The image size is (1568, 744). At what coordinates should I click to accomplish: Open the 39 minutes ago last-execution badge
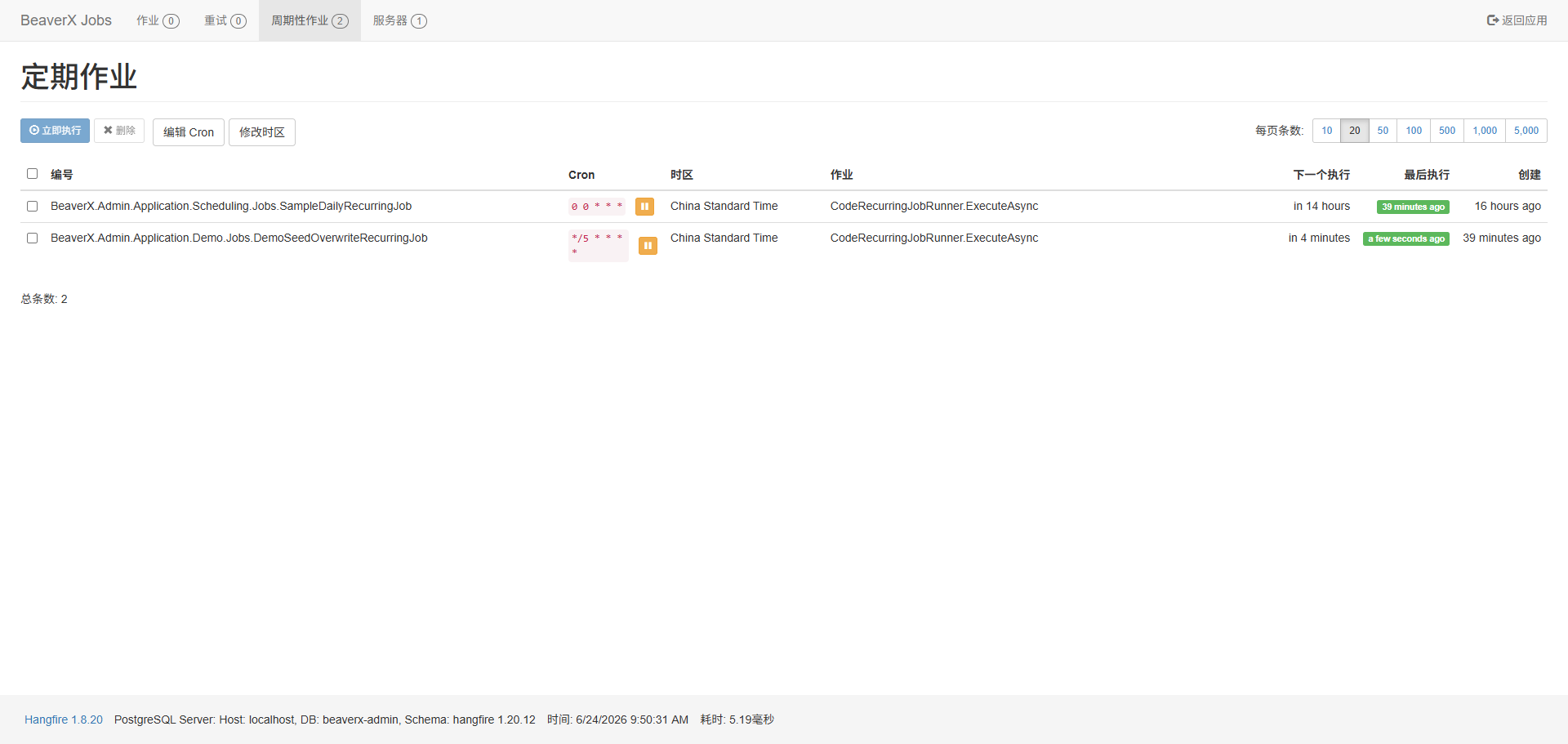click(1413, 207)
